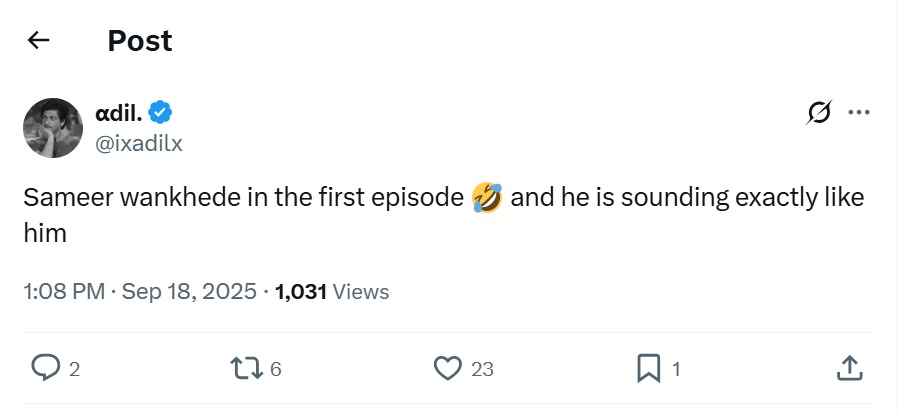898x412 pixels.
Task: Bookmark this post
Action: [648, 369]
